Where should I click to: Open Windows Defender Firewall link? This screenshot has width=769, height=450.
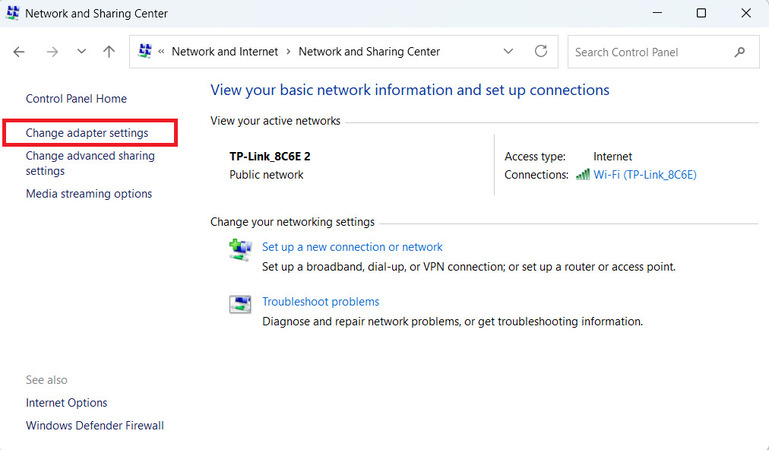tap(95, 426)
